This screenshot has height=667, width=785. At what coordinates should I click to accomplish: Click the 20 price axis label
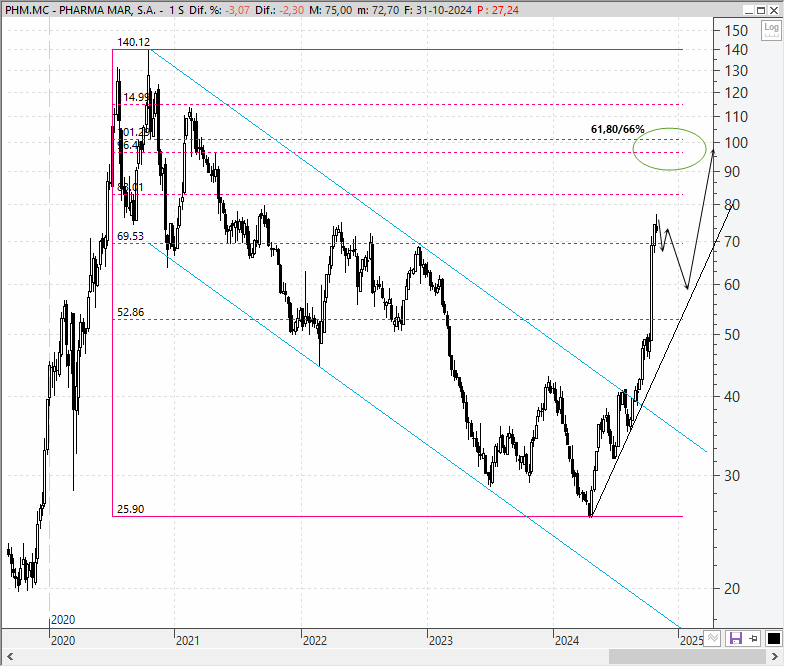[732, 588]
